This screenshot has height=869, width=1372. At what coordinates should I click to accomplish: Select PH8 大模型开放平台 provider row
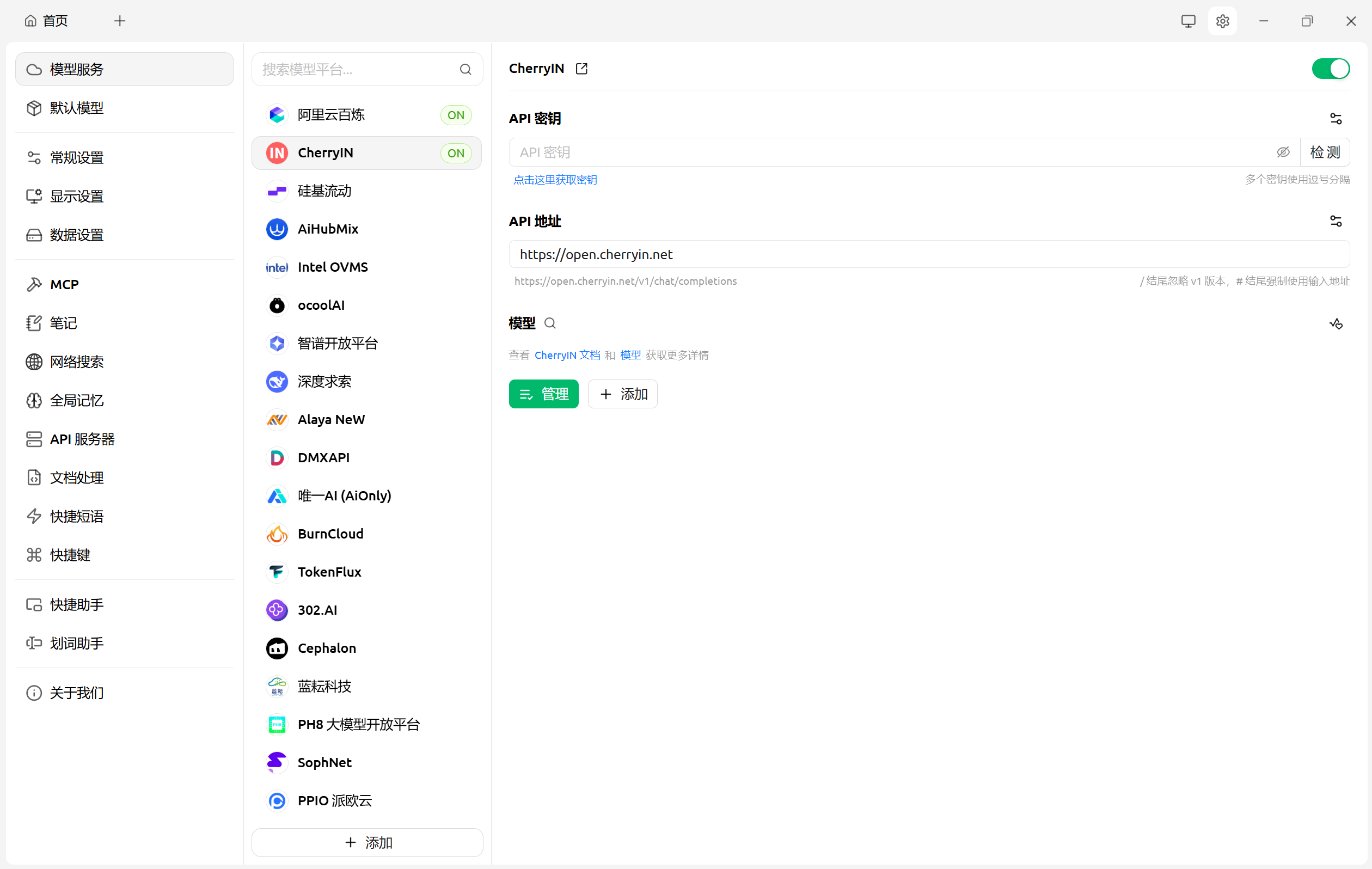tap(367, 725)
